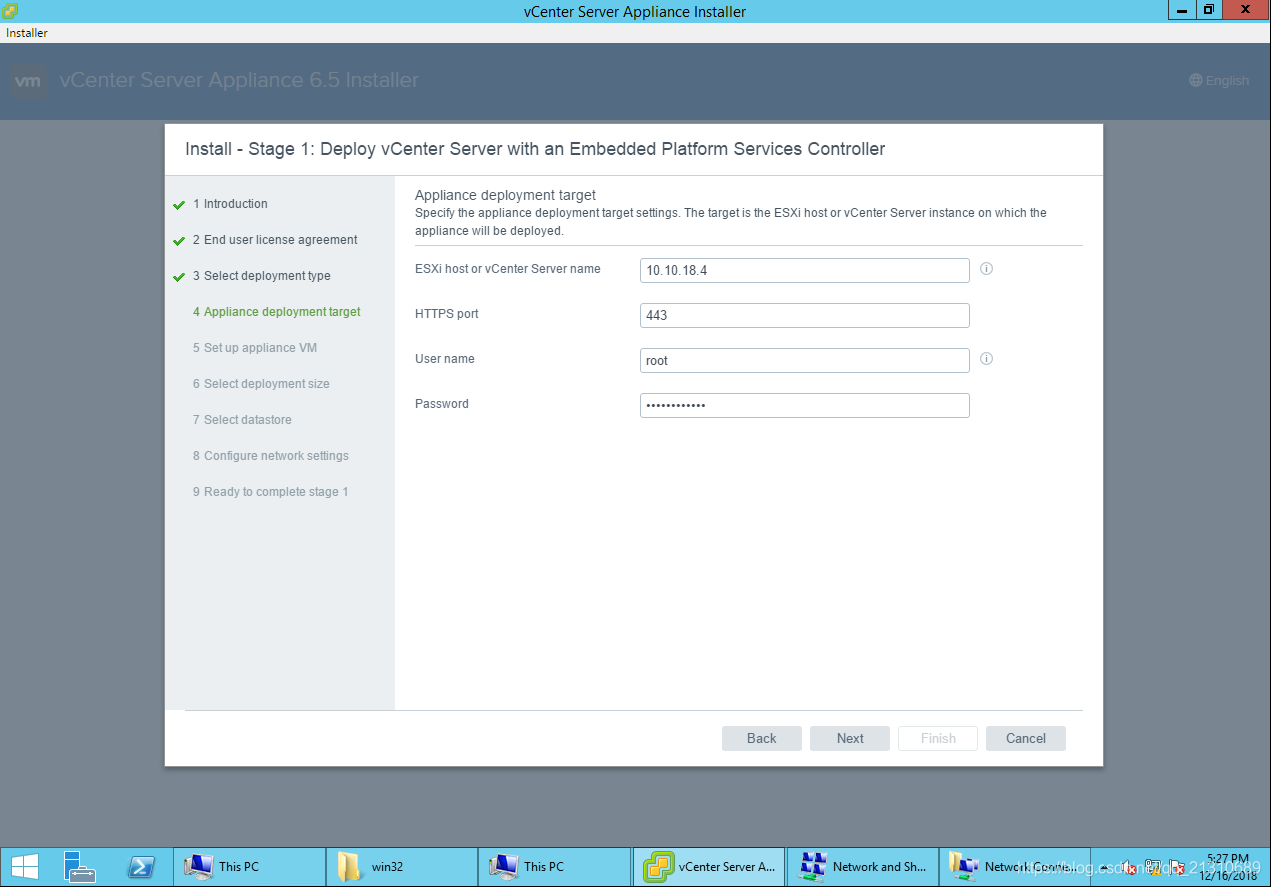Launch PowerShell from the taskbar

tap(139, 866)
